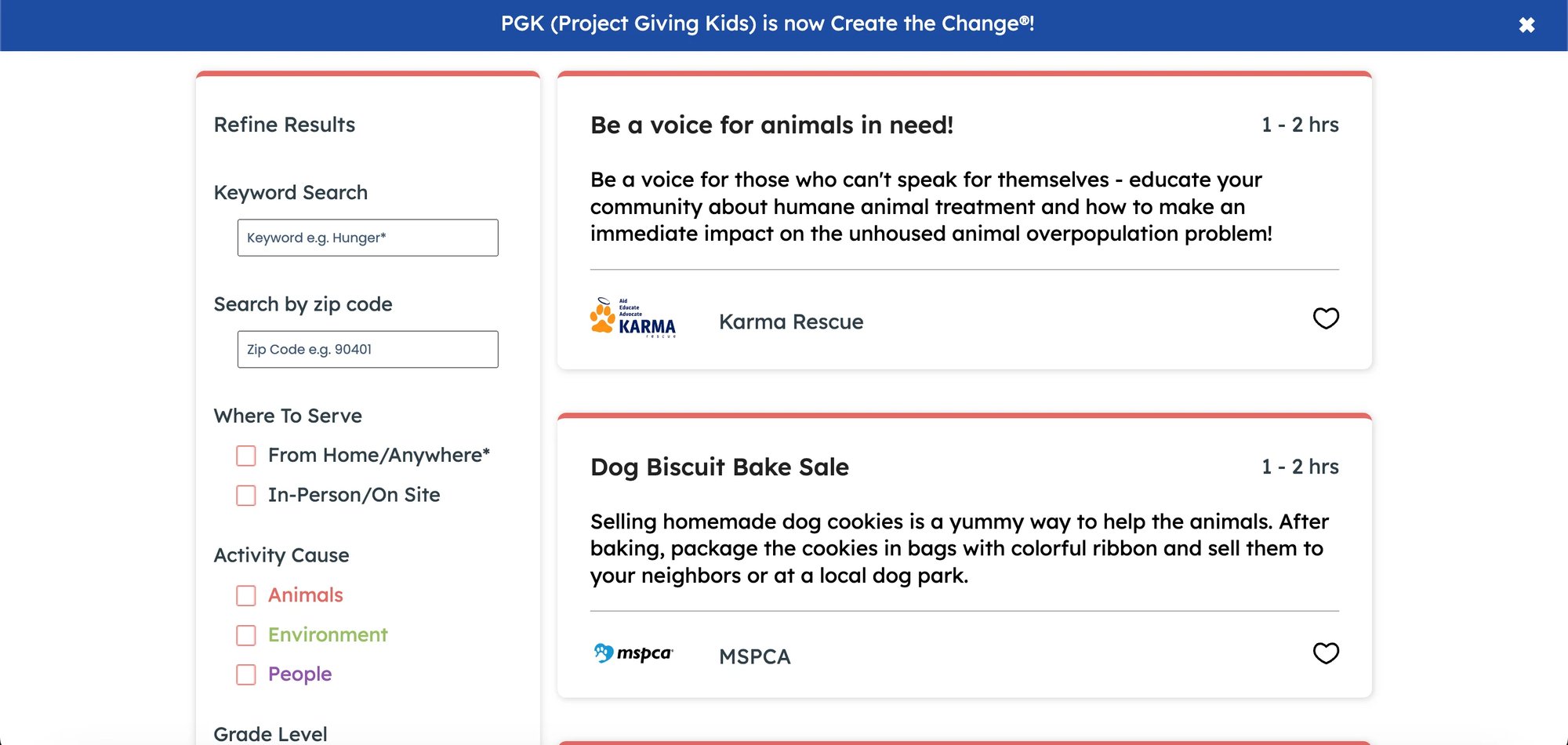Enable the Animals cause filter
The width and height of the screenshot is (1568, 745).
pyautogui.click(x=246, y=596)
